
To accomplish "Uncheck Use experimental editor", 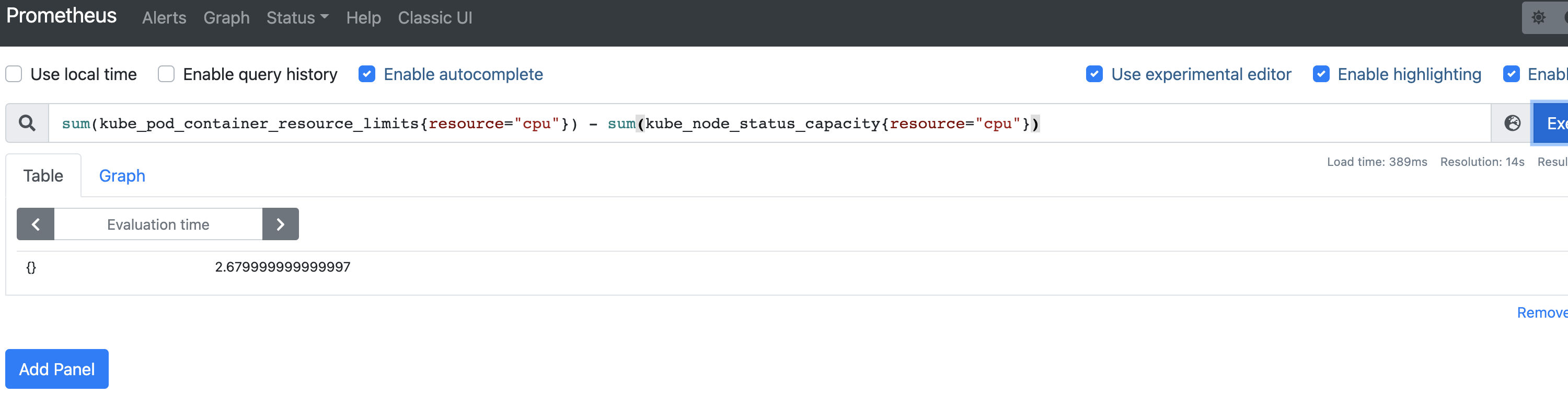I will 1094,74.
